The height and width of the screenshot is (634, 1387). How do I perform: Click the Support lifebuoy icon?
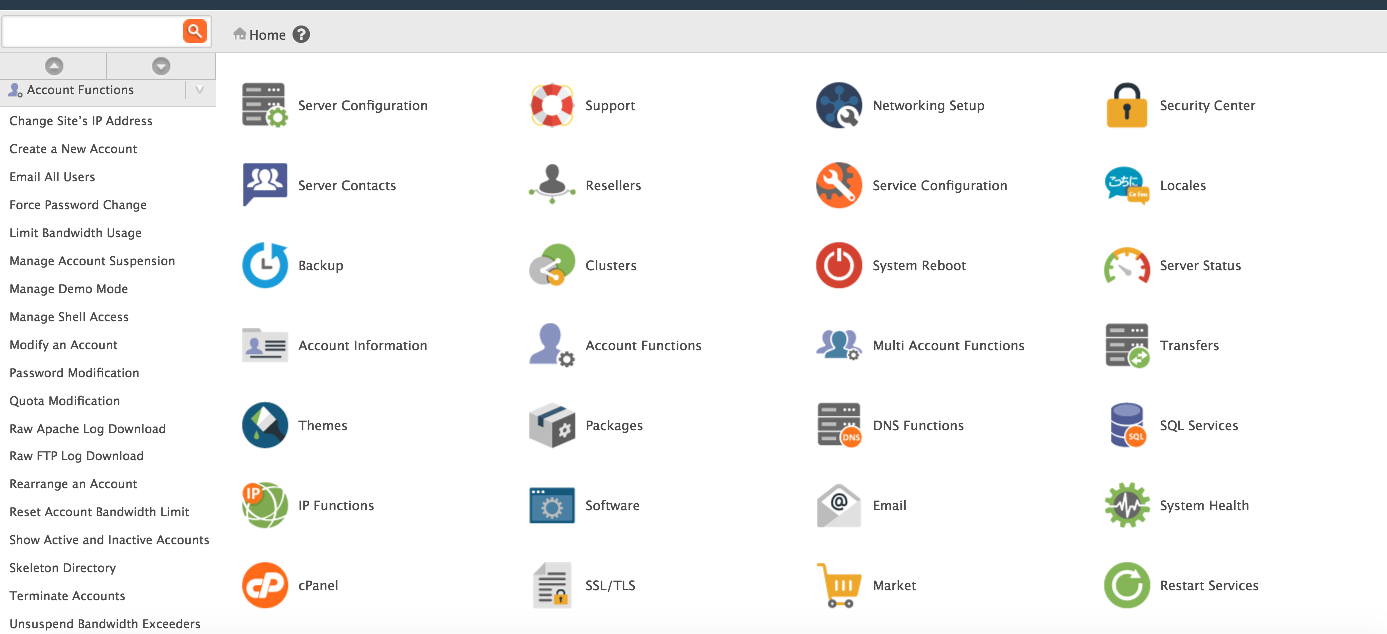point(551,105)
